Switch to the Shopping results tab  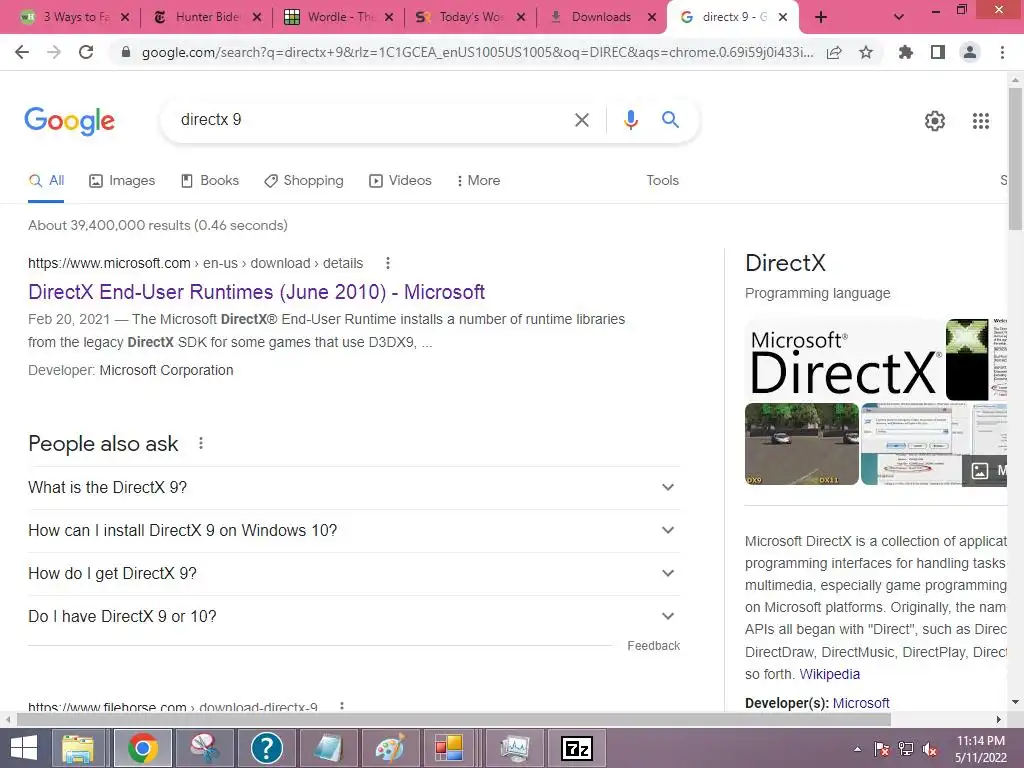click(304, 181)
